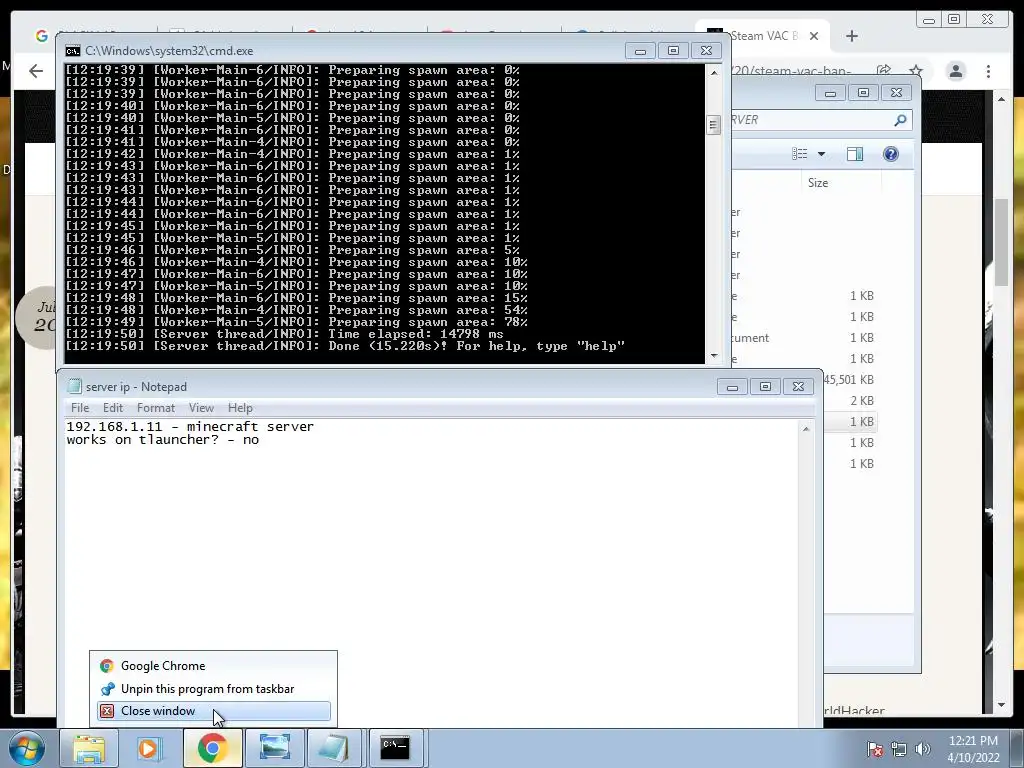The height and width of the screenshot is (768, 1024).
Task: Select the 45,501 KB file row
Action: pos(849,380)
